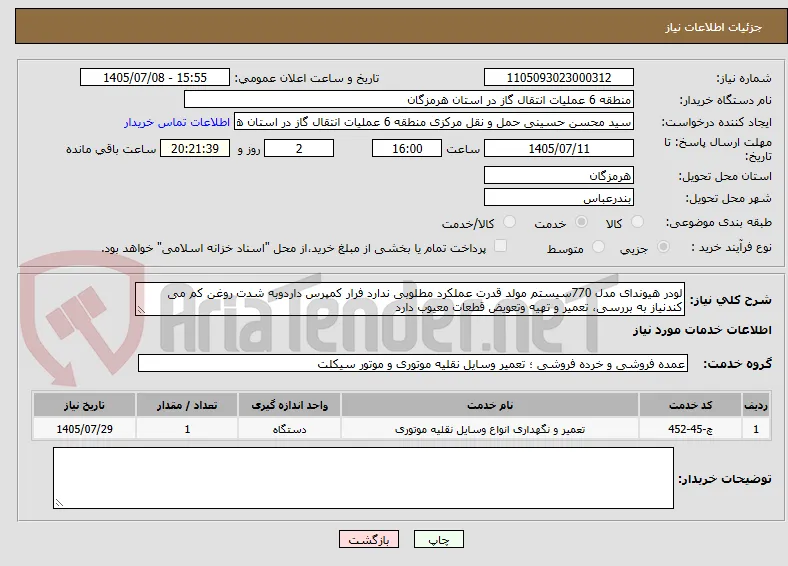
Task: Click the نام خدمت column header
Action: coord(490,405)
